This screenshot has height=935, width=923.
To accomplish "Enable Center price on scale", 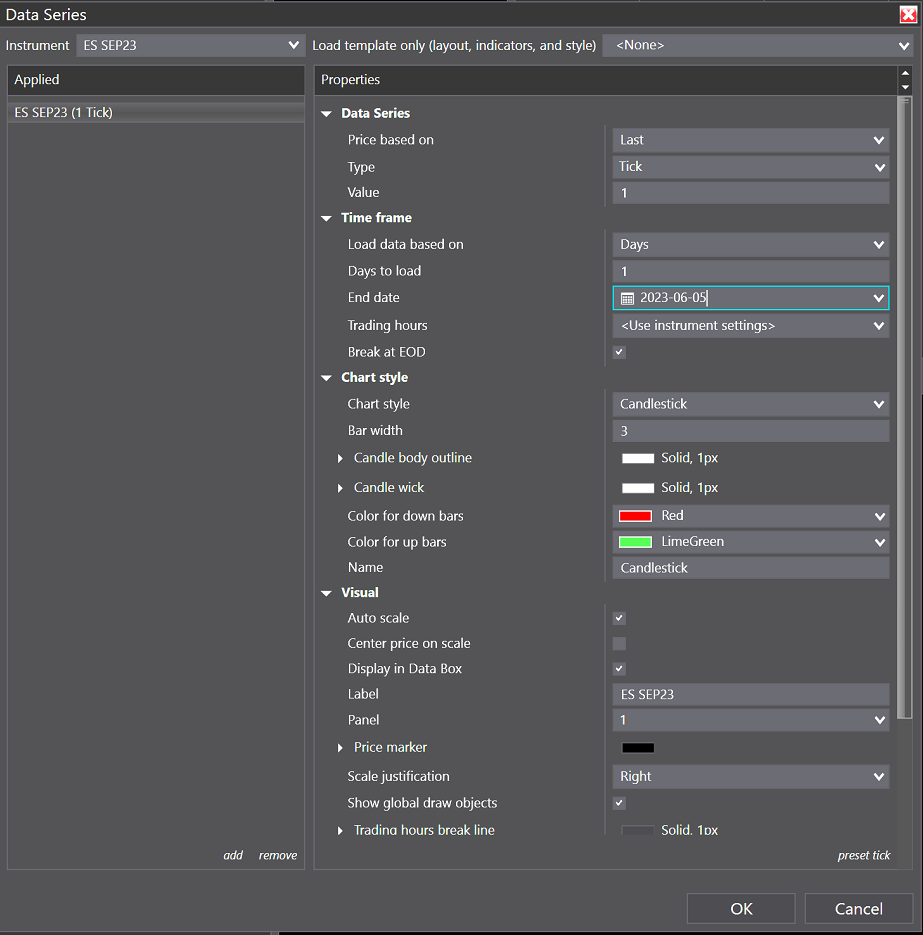I will (x=620, y=644).
